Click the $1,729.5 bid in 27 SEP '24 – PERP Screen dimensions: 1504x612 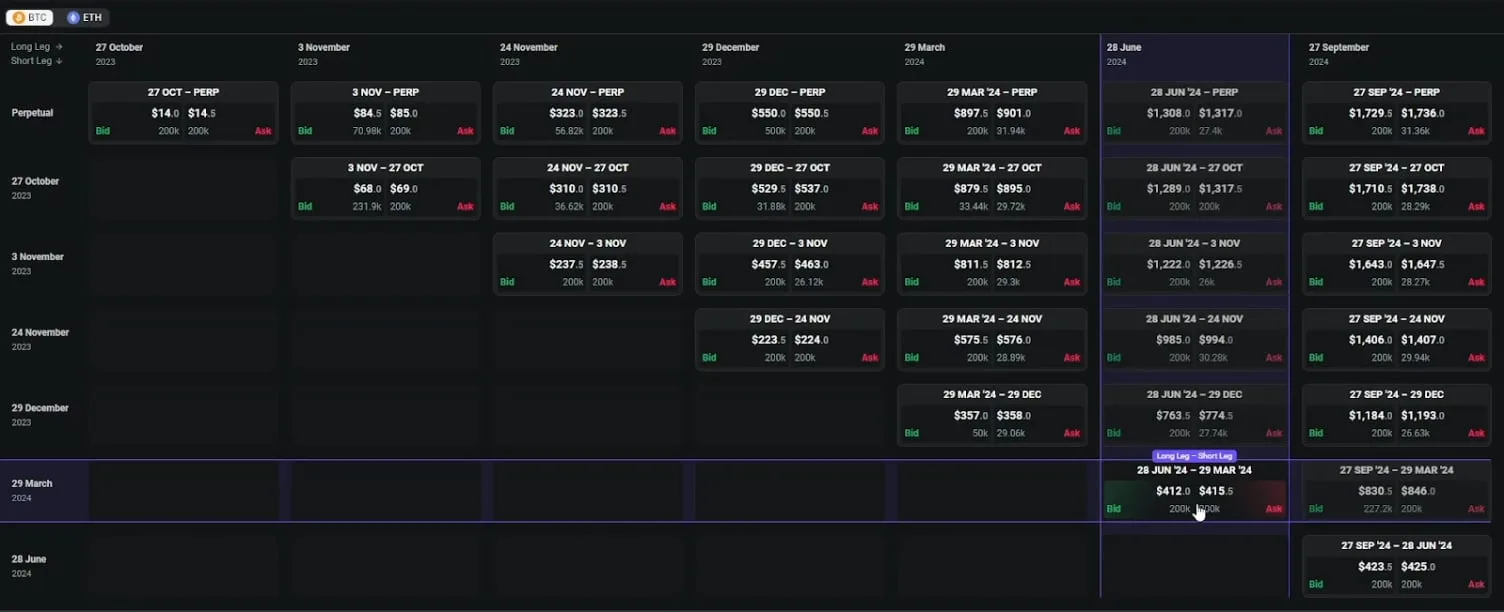(1372, 113)
